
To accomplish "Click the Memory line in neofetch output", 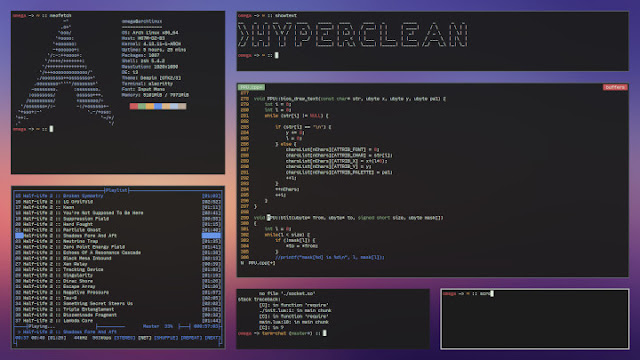I will tap(155, 95).
